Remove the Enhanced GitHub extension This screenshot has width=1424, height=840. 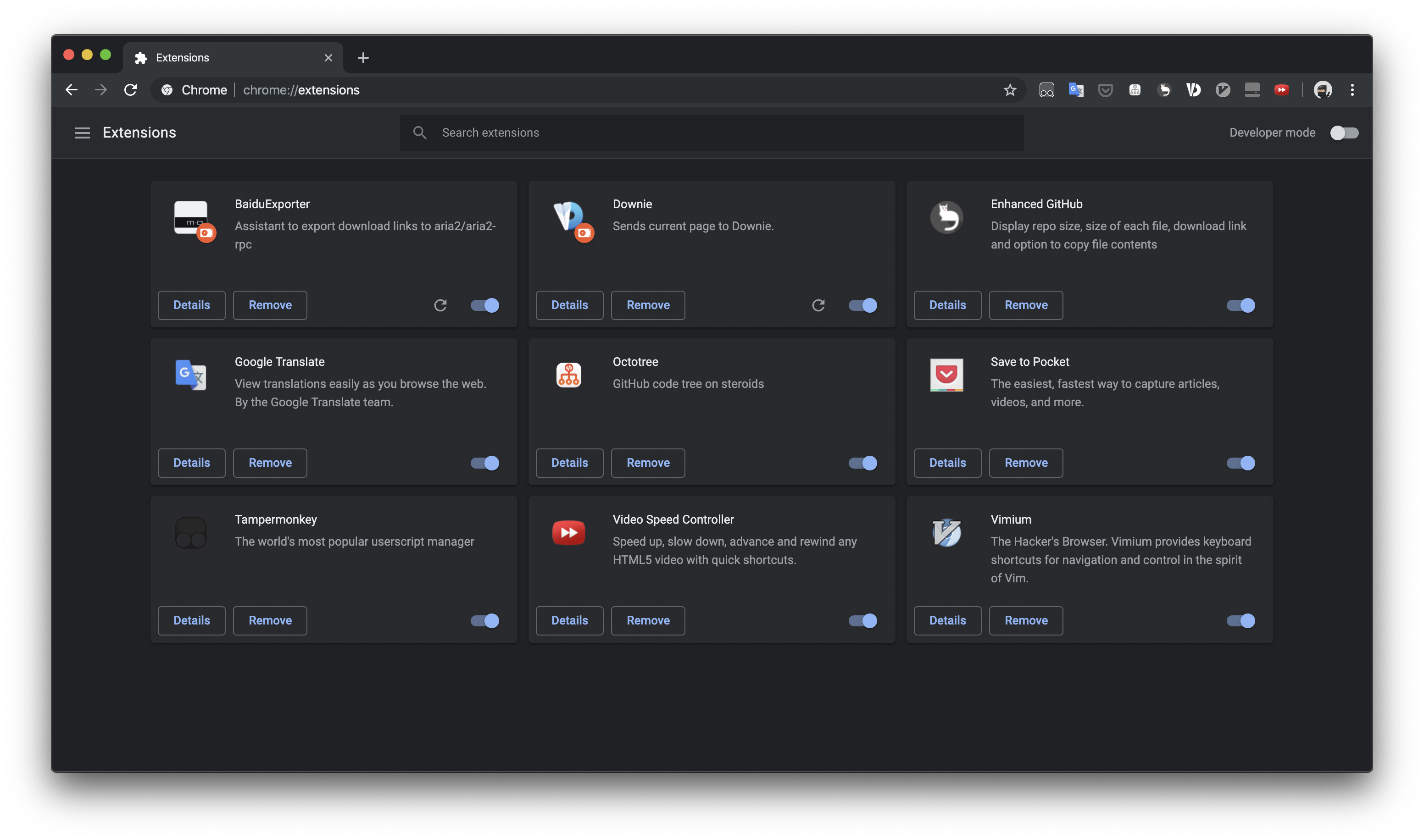point(1025,306)
